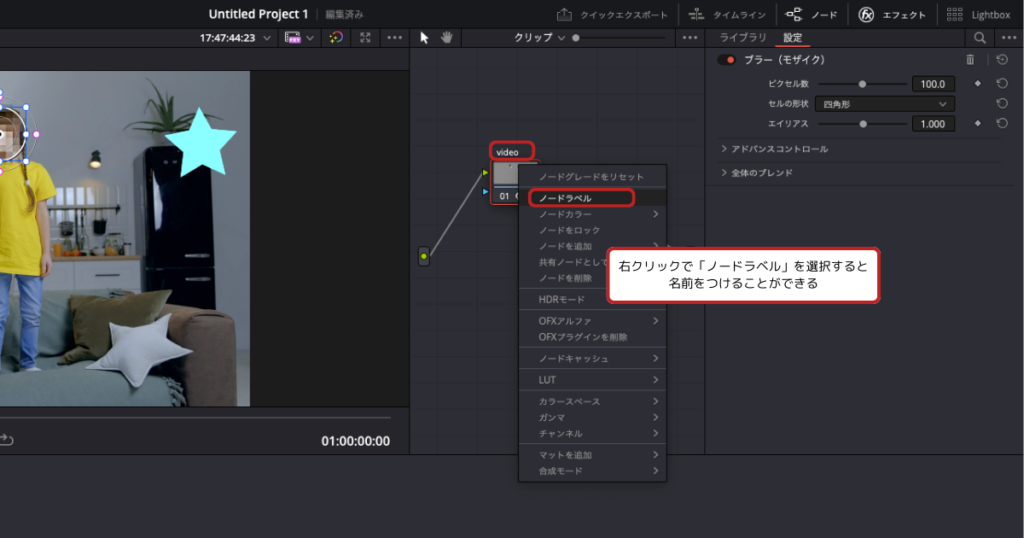Switch to the ライブラリ tab
Viewport: 1024px width, 538px height.
point(744,38)
